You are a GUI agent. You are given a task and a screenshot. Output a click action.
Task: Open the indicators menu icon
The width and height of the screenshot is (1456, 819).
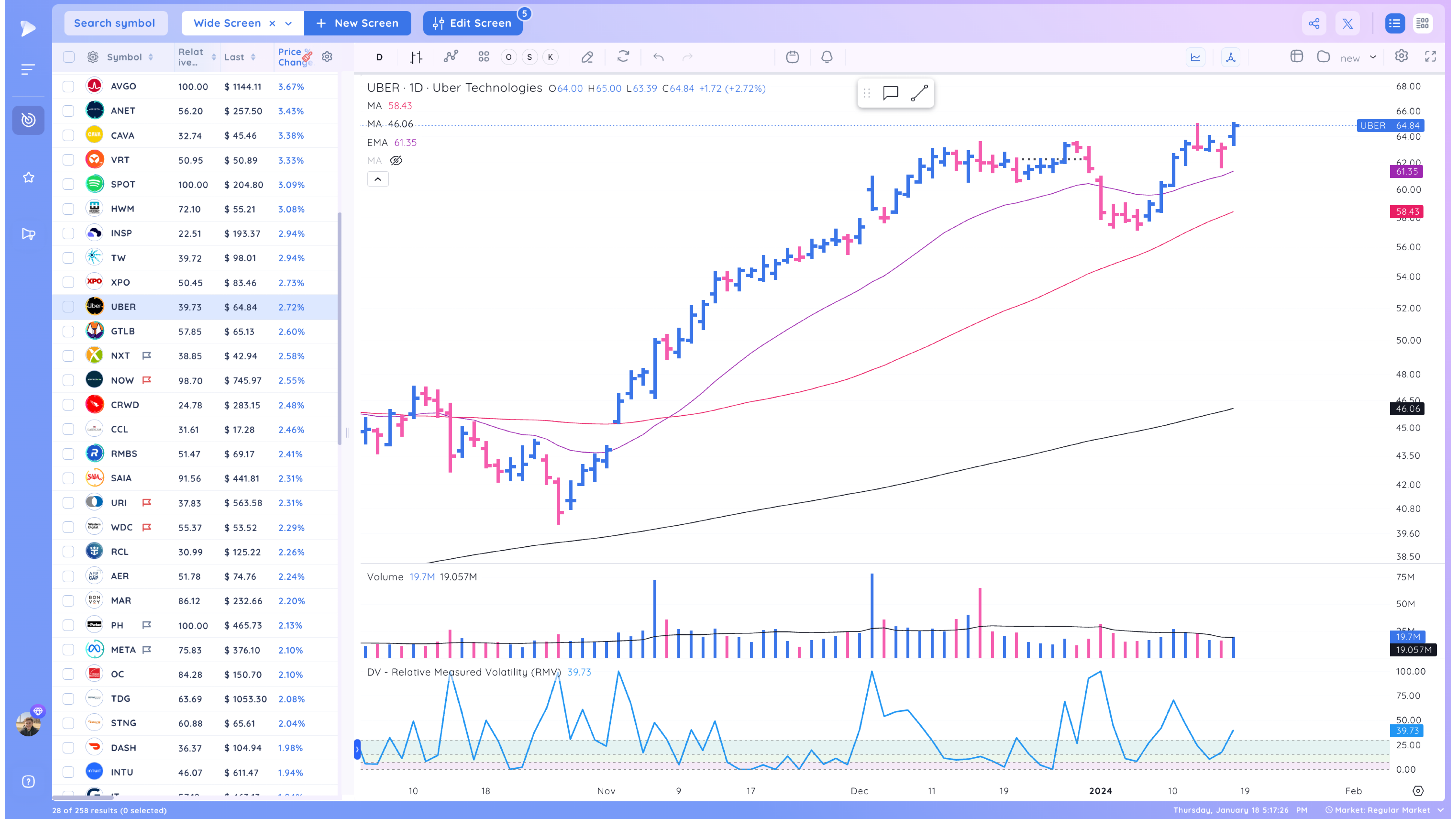pos(450,57)
